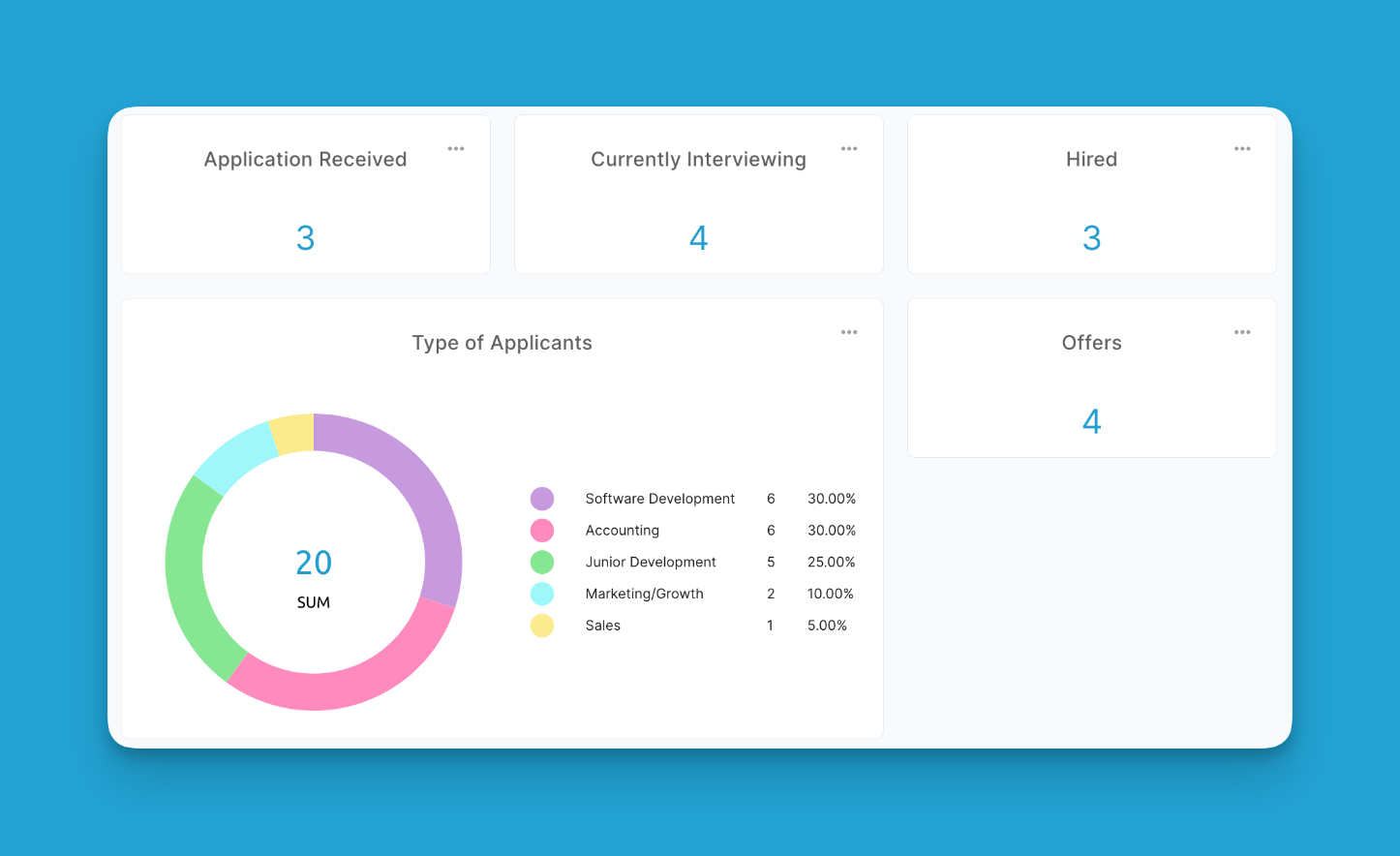Click the pink Accounting legend dot
Screen dimensions: 1400x856
click(542, 531)
